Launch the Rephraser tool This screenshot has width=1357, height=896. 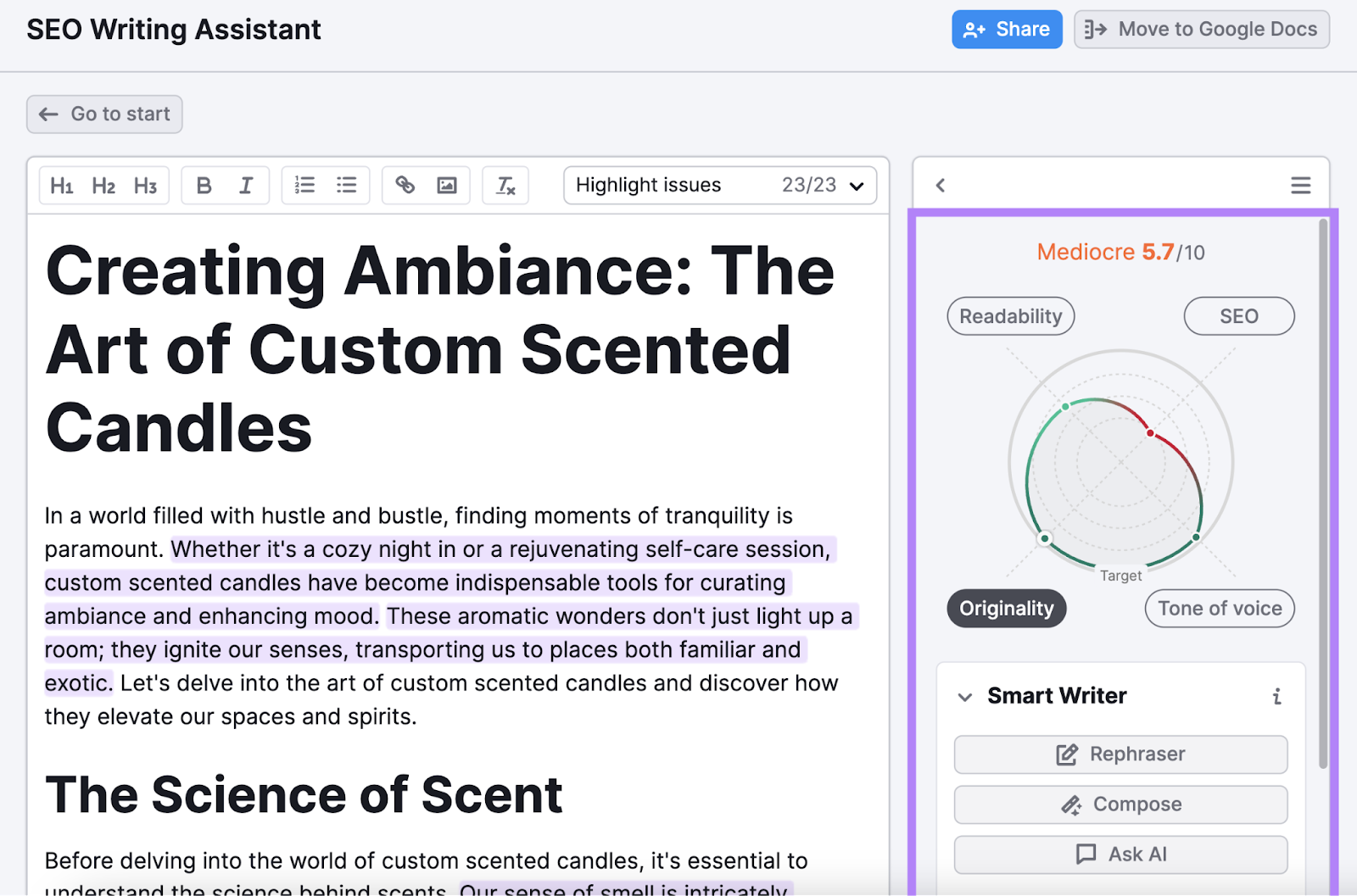(x=1120, y=754)
